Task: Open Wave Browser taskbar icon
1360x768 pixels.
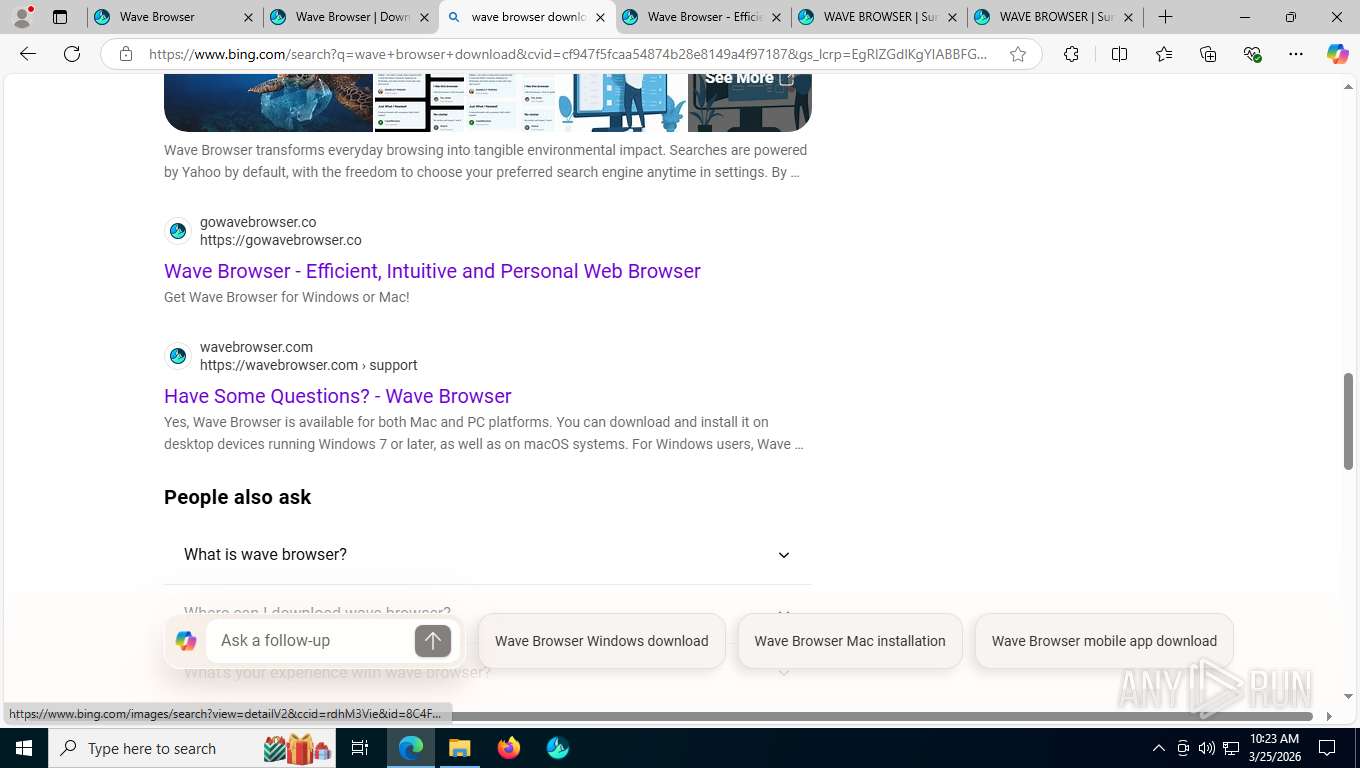Action: click(x=558, y=748)
